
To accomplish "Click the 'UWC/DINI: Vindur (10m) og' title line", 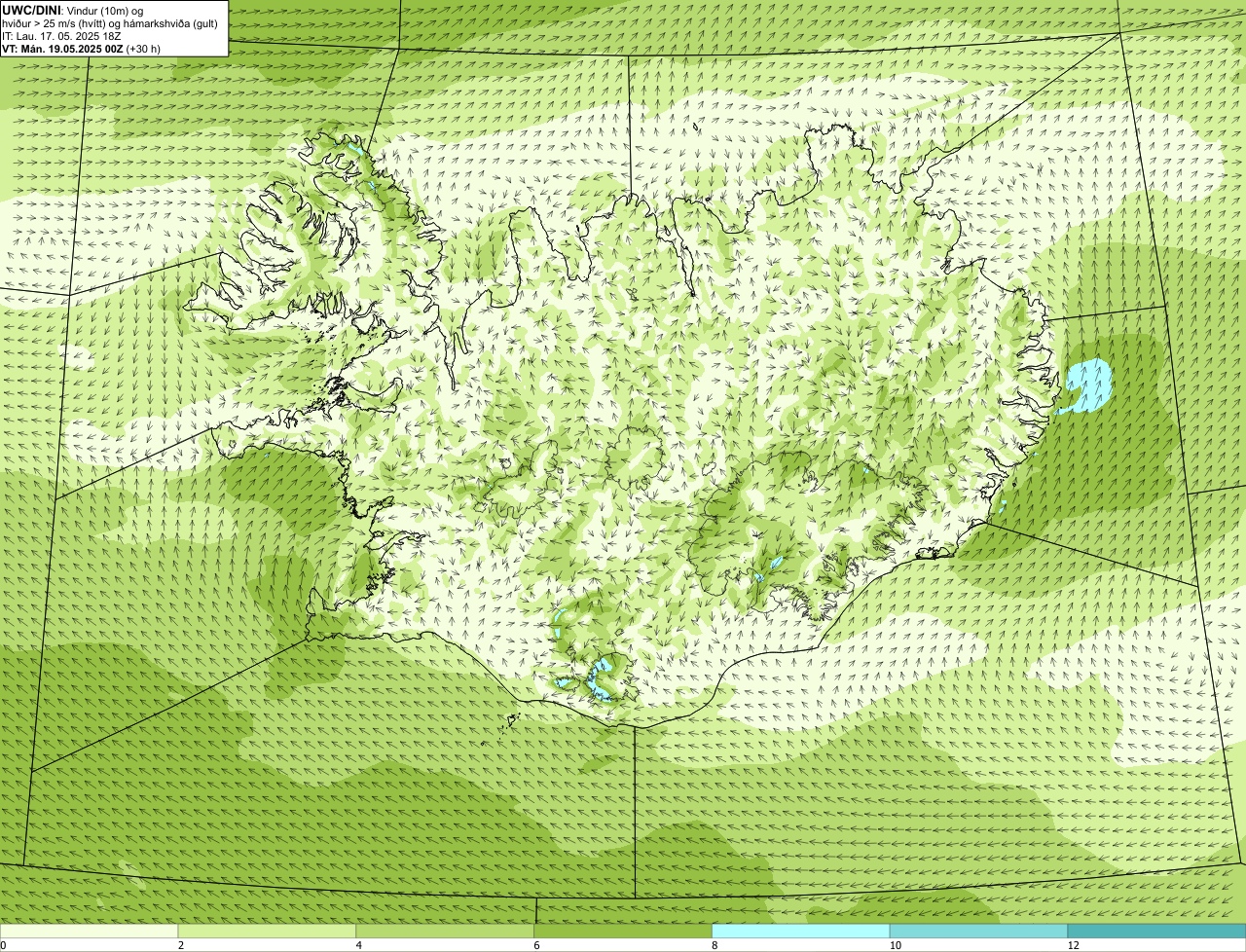I will coord(73,10).
